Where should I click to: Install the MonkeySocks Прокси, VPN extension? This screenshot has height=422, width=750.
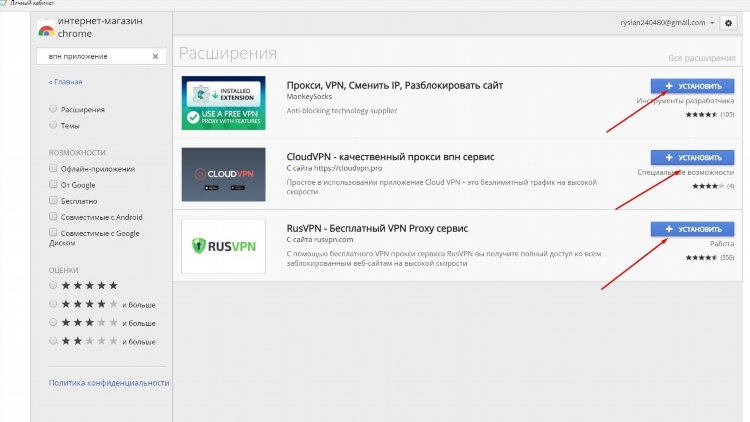692,86
